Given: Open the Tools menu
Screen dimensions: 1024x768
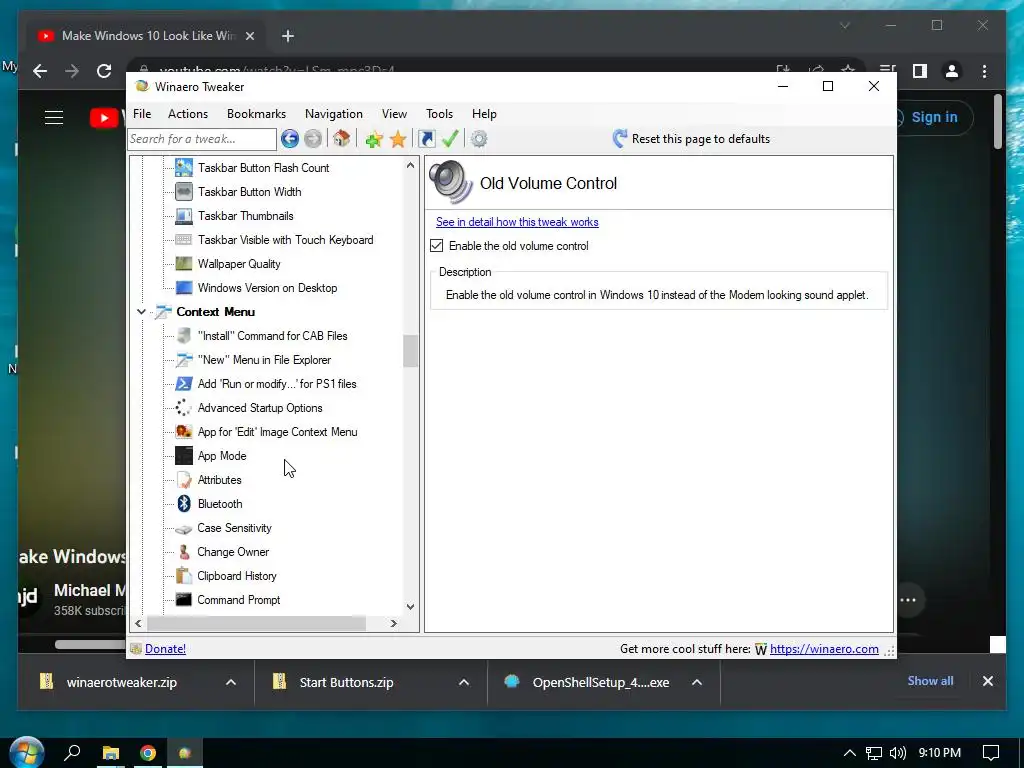Looking at the screenshot, I should (440, 114).
